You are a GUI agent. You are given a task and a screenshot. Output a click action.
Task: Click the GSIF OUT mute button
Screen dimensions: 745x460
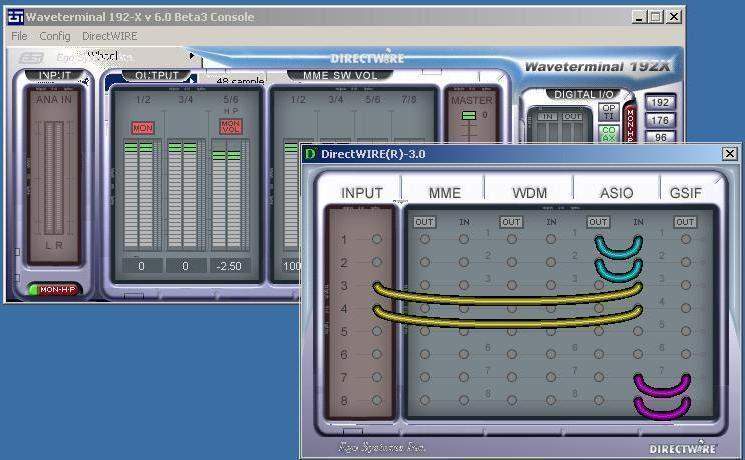pyautogui.click(x=685, y=222)
